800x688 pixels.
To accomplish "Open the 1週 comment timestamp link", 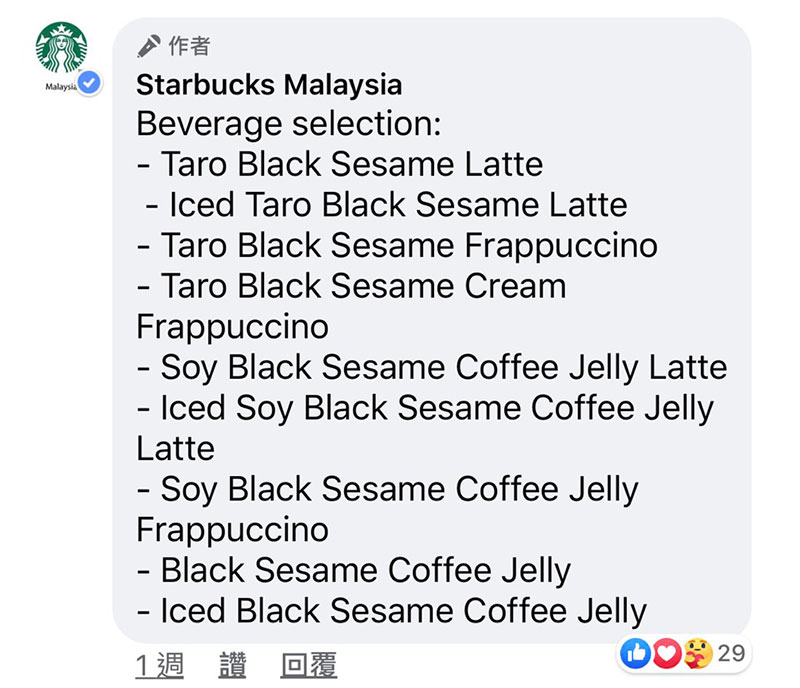I will click(160, 665).
